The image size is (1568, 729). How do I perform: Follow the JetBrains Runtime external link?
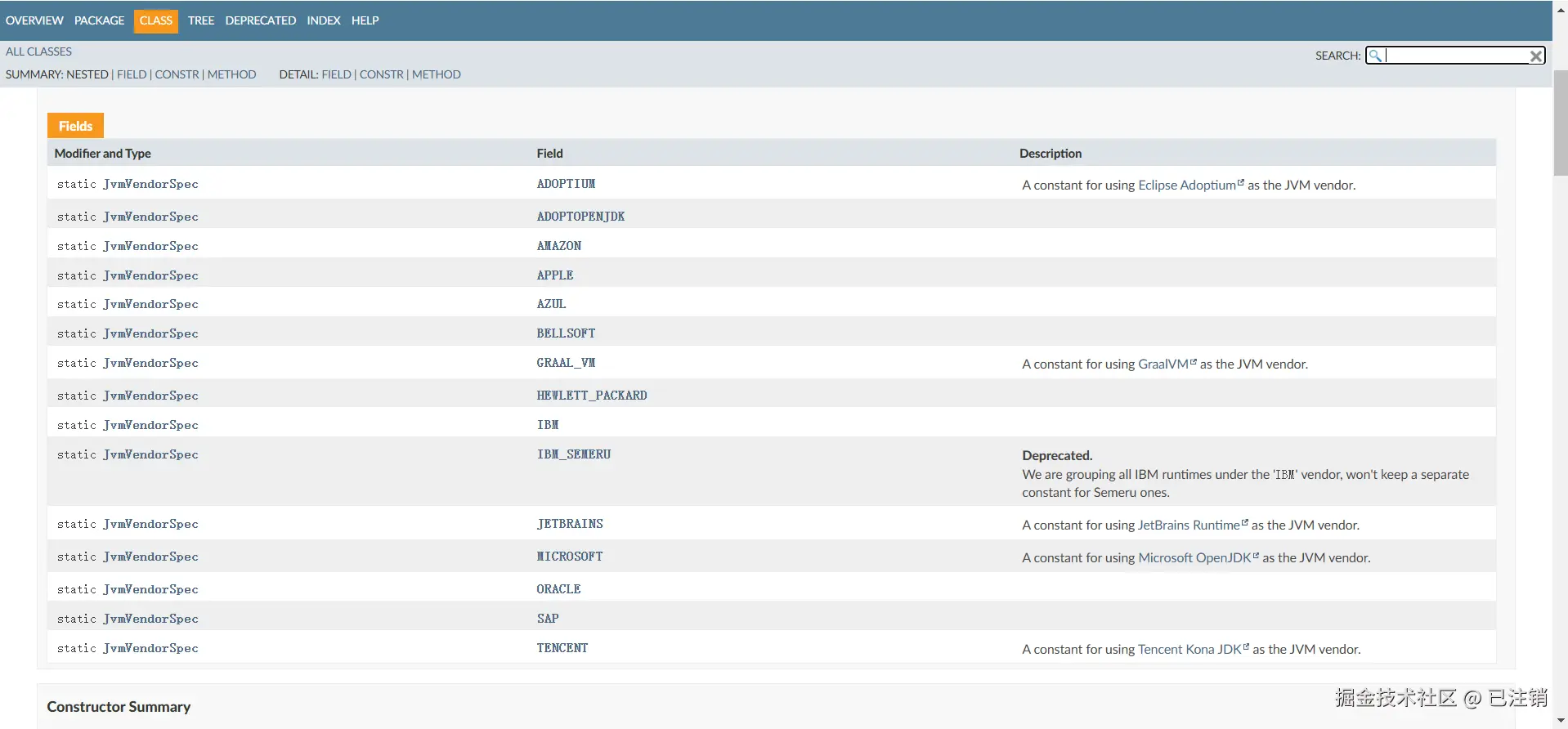[1194, 526]
